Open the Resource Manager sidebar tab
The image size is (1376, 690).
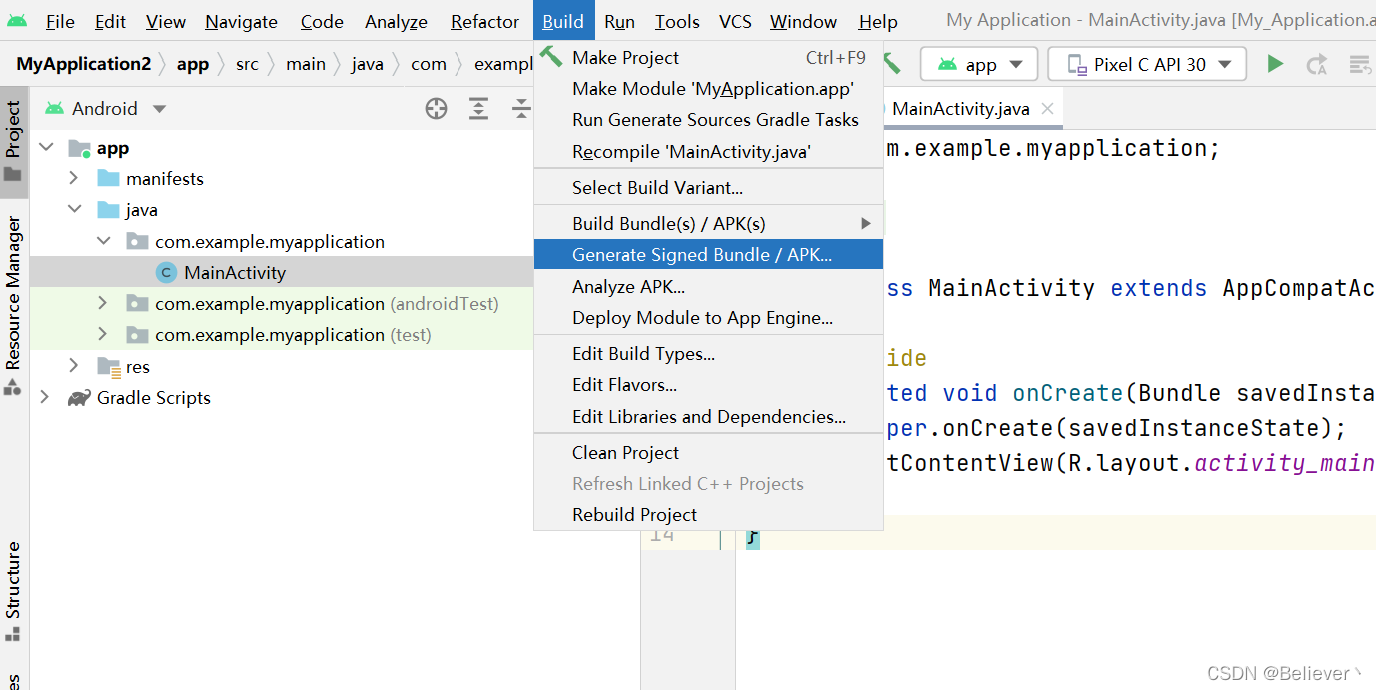(13, 303)
